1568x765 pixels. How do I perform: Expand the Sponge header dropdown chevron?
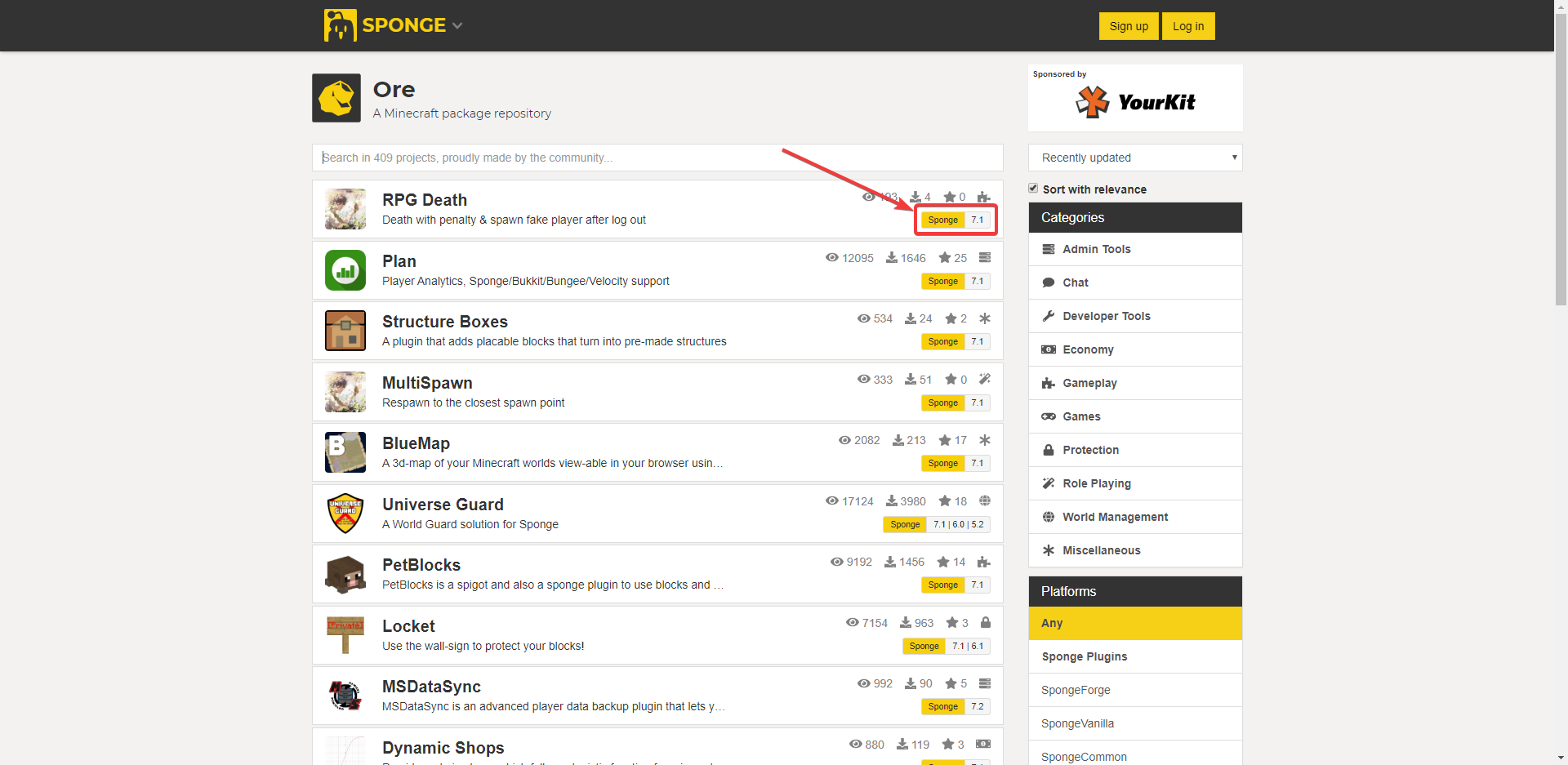click(457, 26)
